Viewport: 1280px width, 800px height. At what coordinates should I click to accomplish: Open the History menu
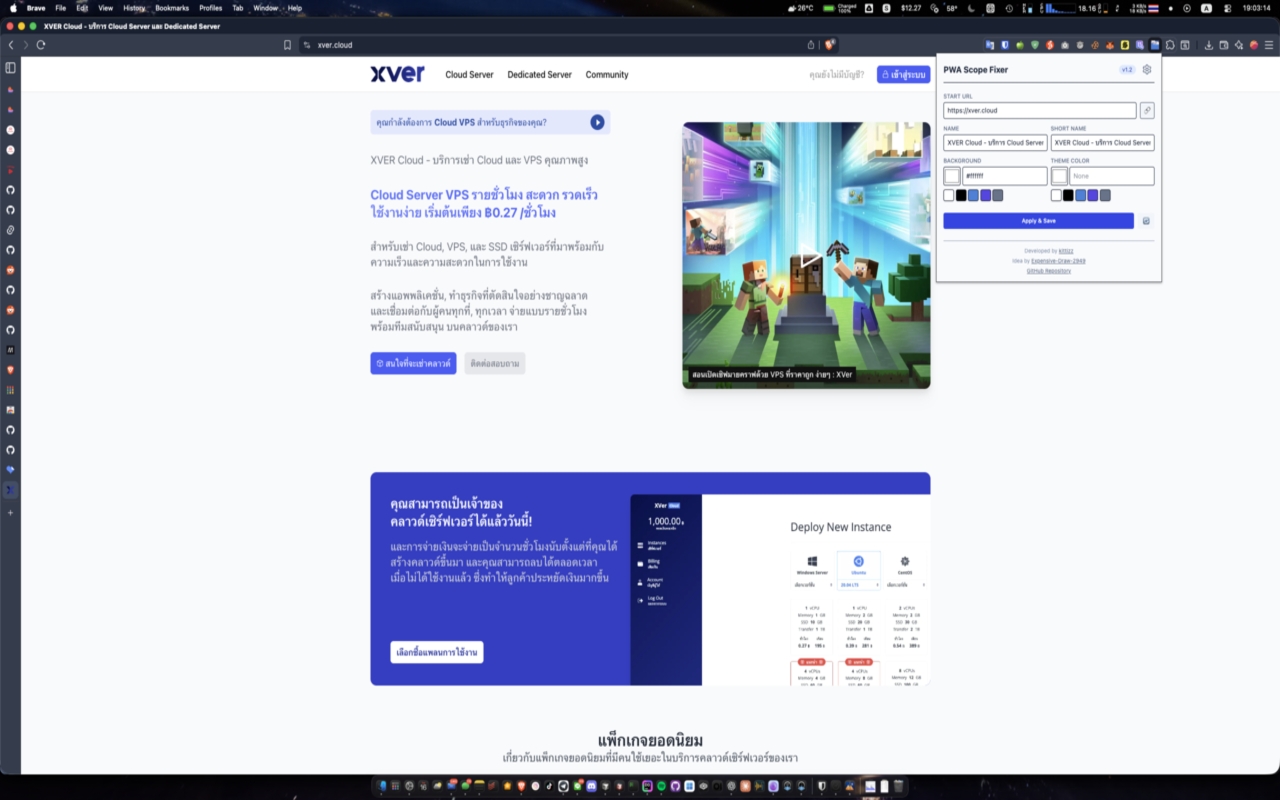coord(134,7)
